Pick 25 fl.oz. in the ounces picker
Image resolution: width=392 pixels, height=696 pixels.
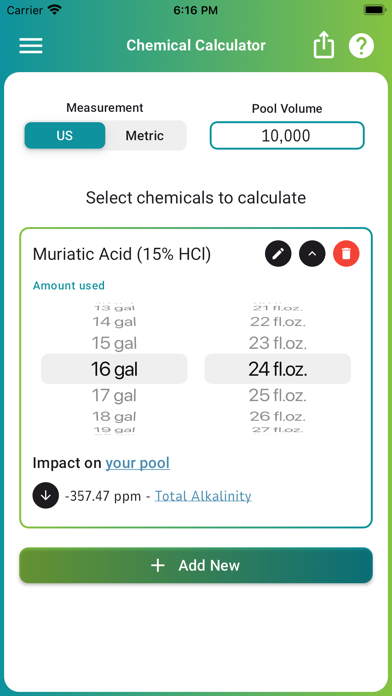coord(277,395)
